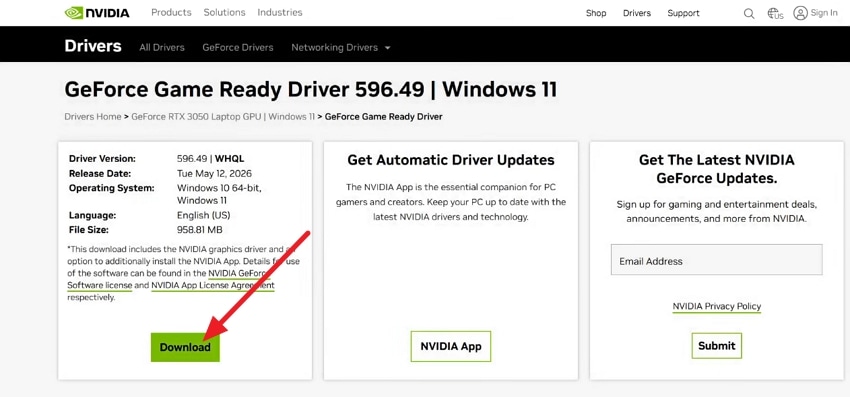
Task: Click the 'English (US)' language value
Action: (204, 215)
